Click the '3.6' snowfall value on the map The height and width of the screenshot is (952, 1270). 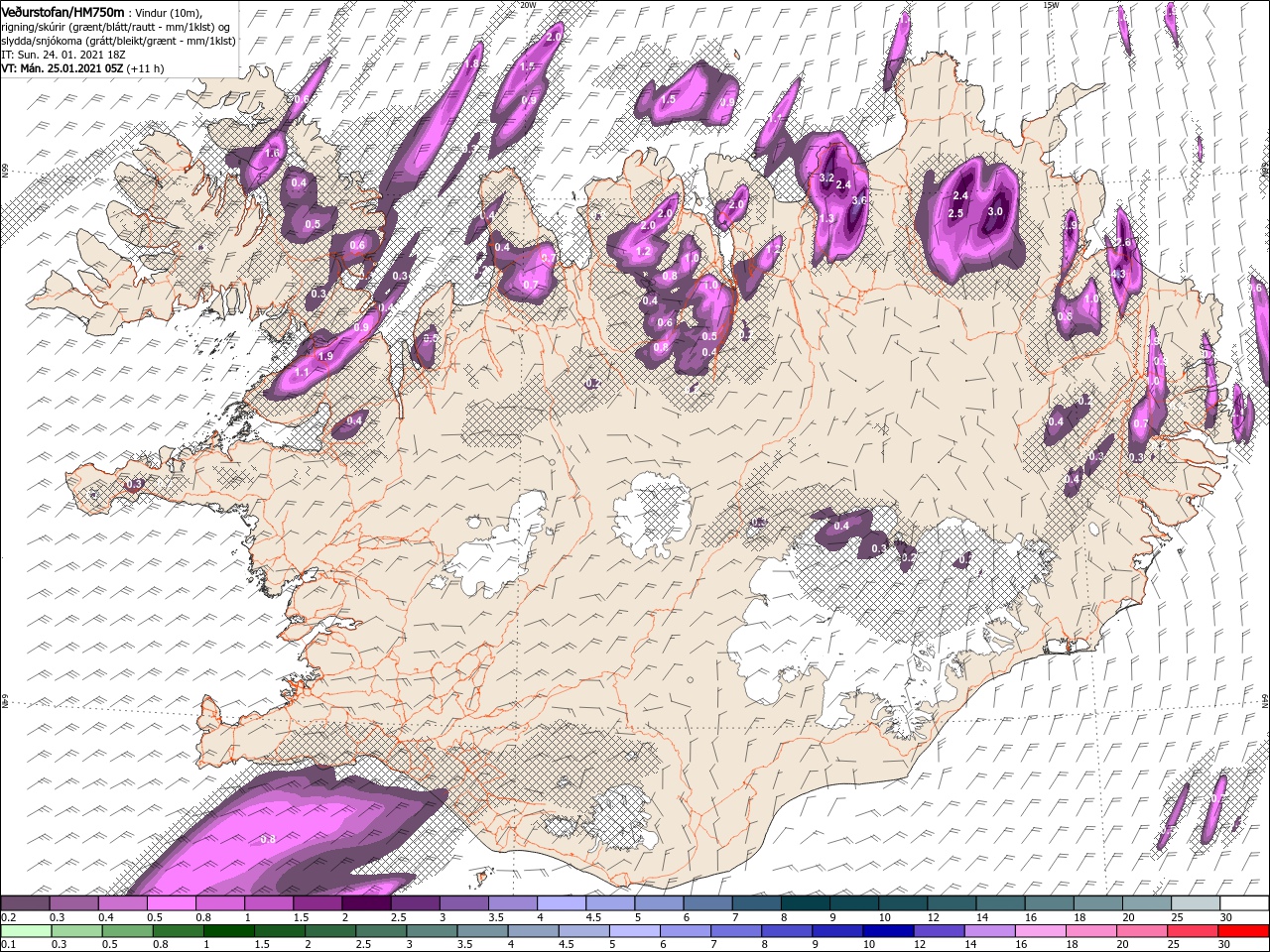pyautogui.click(x=859, y=200)
